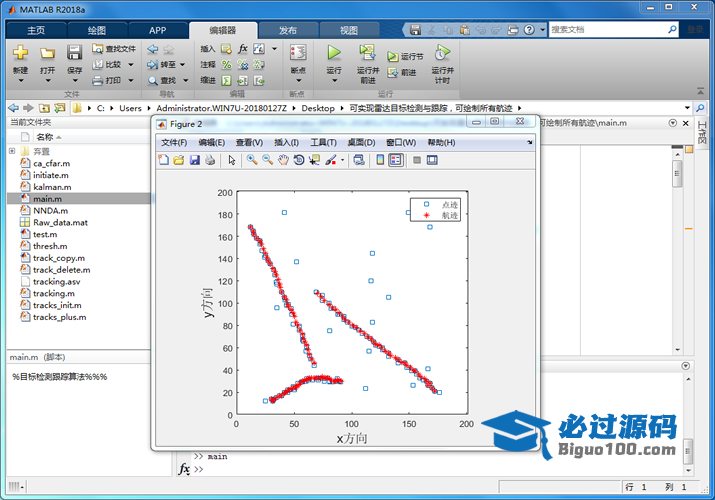Viewport: 715px width, 500px height.
Task: Click the 查找文件 button
Action: tap(114, 48)
